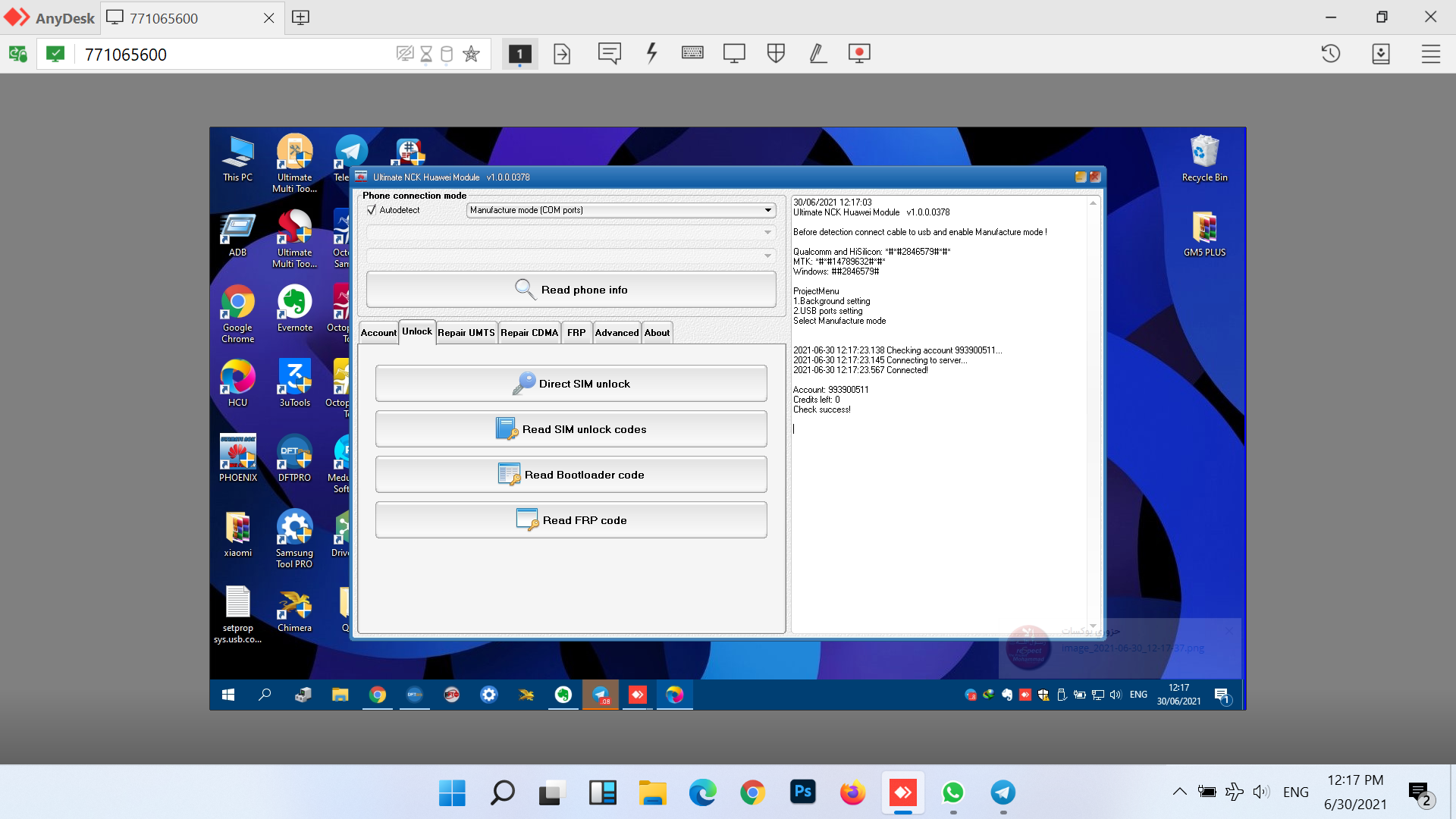This screenshot has height=819, width=1456.
Task: Open WhatsApp from Windows taskbar
Action: (x=952, y=792)
